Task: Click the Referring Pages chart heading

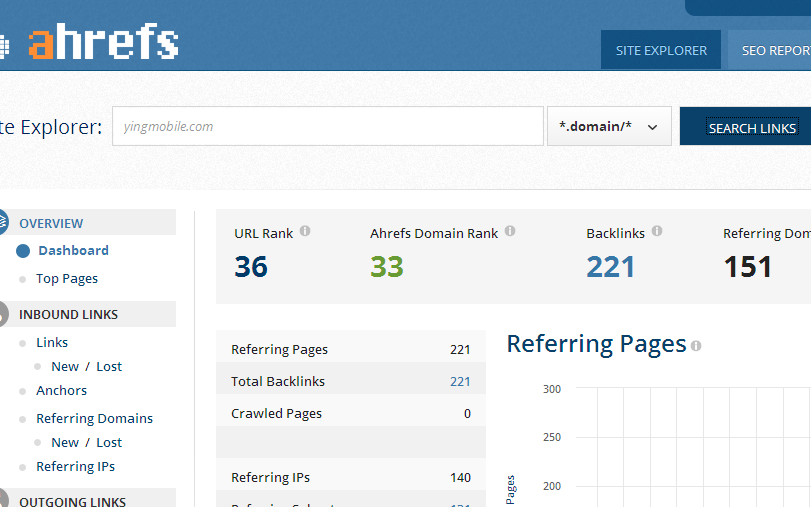Action: (x=596, y=344)
